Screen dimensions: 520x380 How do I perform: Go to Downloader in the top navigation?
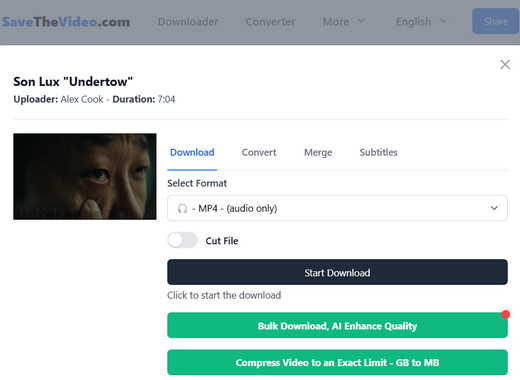[x=188, y=22]
